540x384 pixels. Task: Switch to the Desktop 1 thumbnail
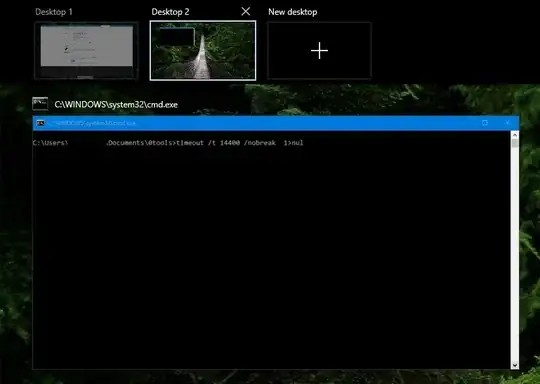pyautogui.click(x=86, y=51)
